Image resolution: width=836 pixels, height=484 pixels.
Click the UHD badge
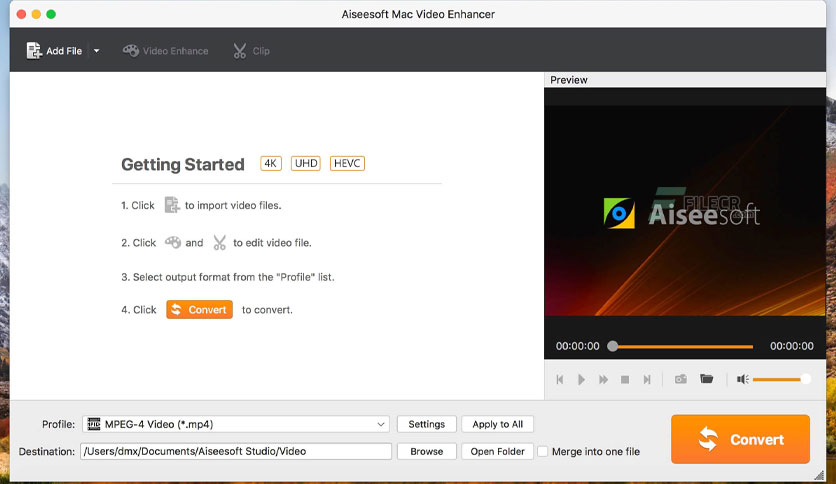(x=306, y=163)
